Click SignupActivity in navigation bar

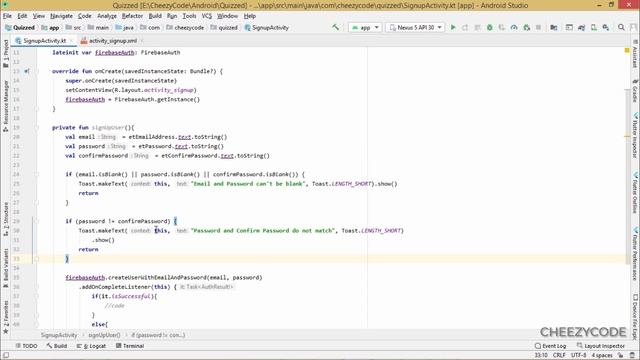pyautogui.click(x=267, y=27)
